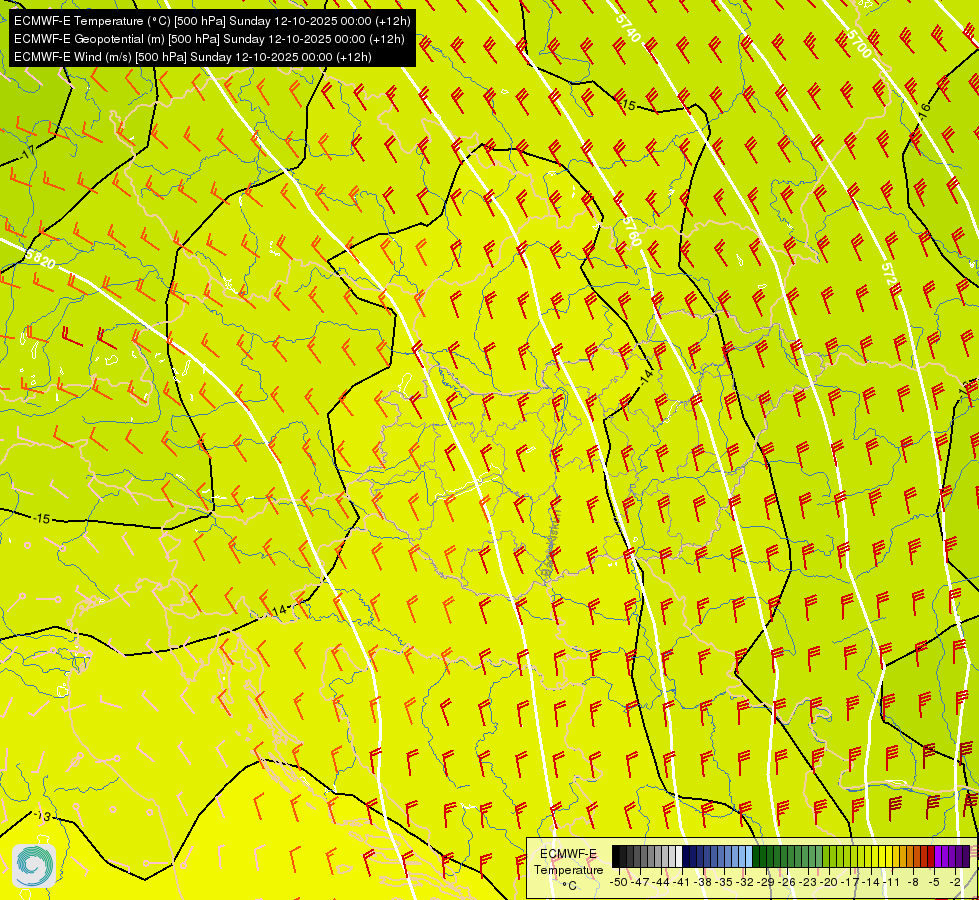
Task: Click the -11 value on the legend scale
Action: [892, 883]
